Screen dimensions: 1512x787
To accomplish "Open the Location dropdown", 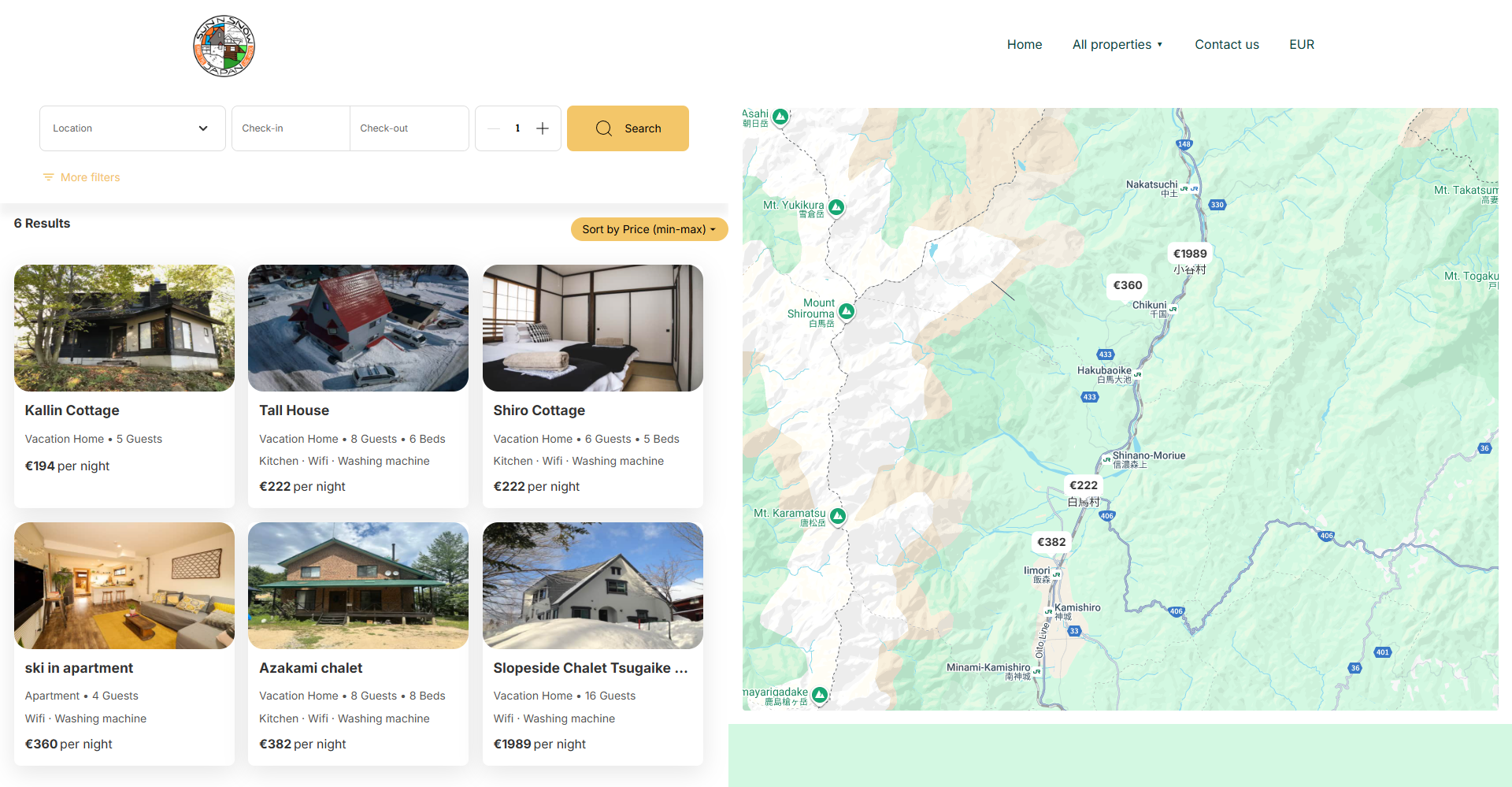I will pos(132,128).
